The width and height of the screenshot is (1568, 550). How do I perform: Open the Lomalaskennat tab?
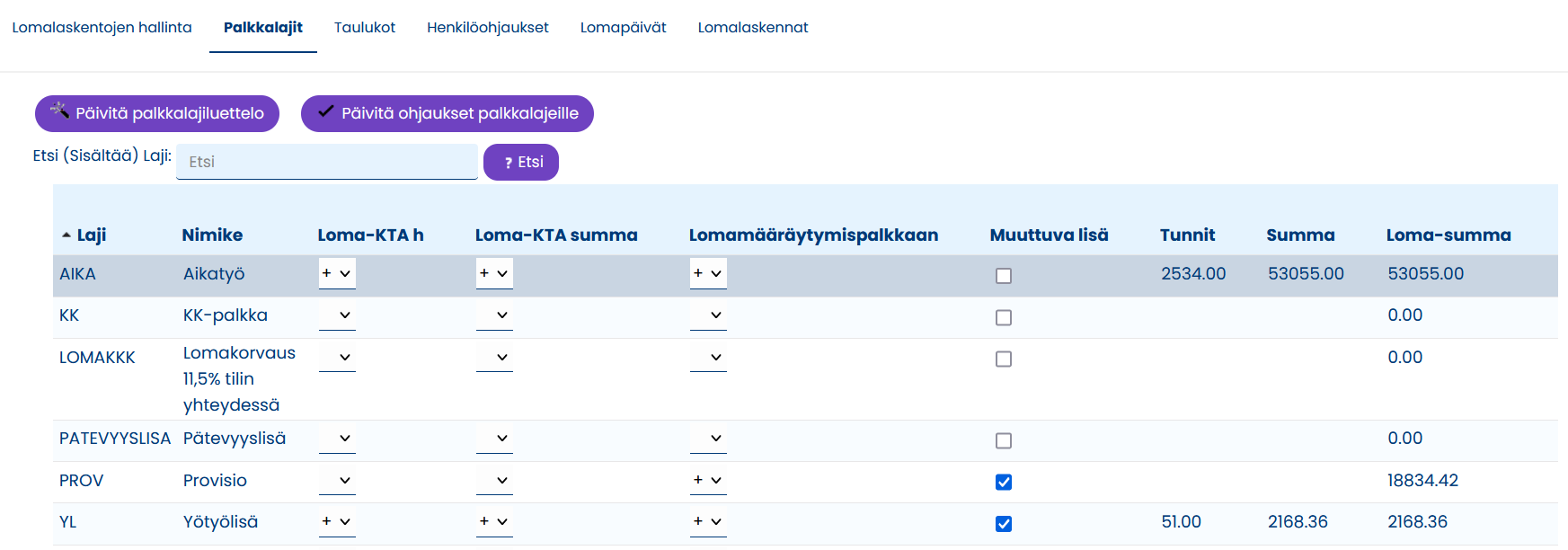753,27
